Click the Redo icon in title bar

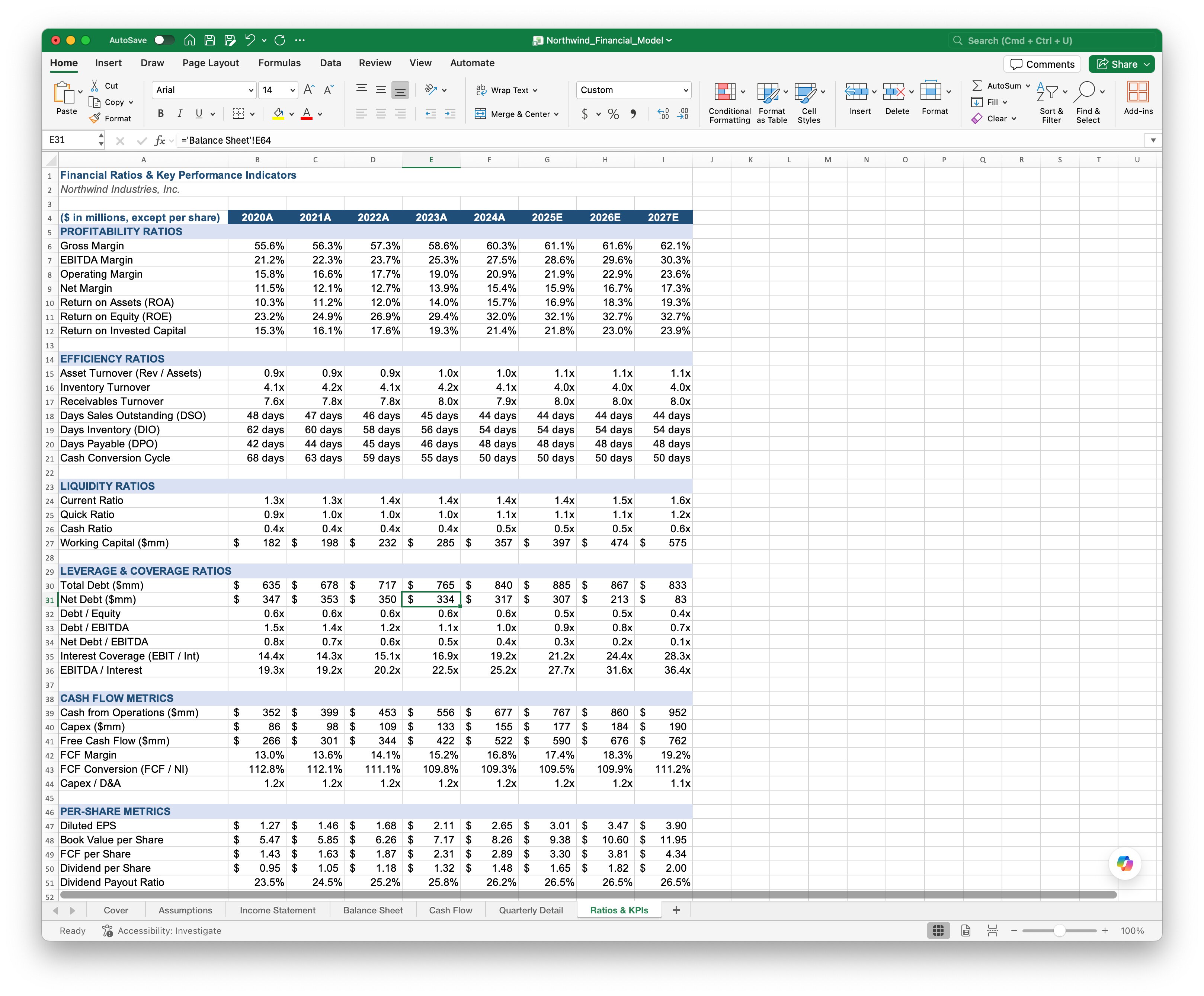(x=280, y=40)
